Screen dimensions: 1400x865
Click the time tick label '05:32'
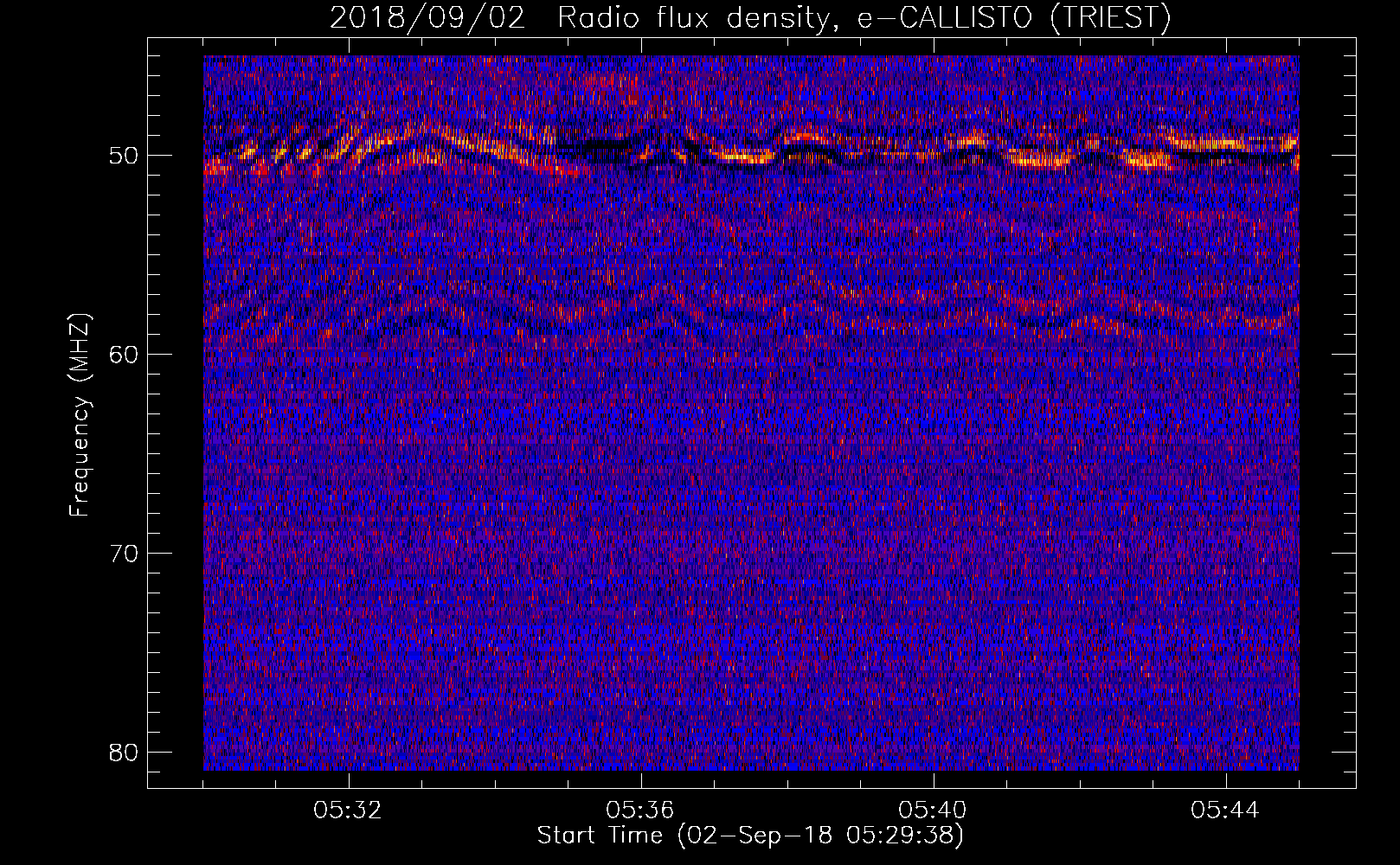[348, 811]
